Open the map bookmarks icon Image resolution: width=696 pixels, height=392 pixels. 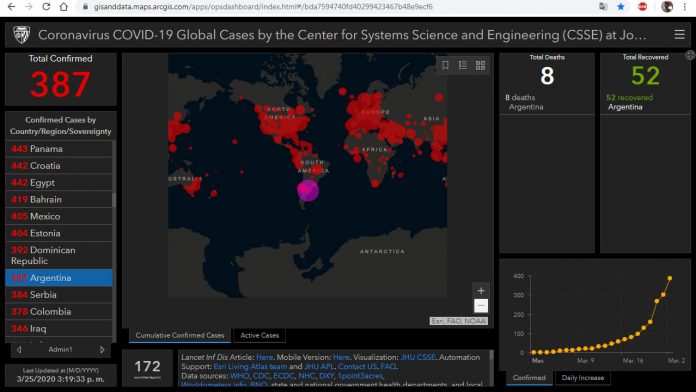tap(445, 65)
